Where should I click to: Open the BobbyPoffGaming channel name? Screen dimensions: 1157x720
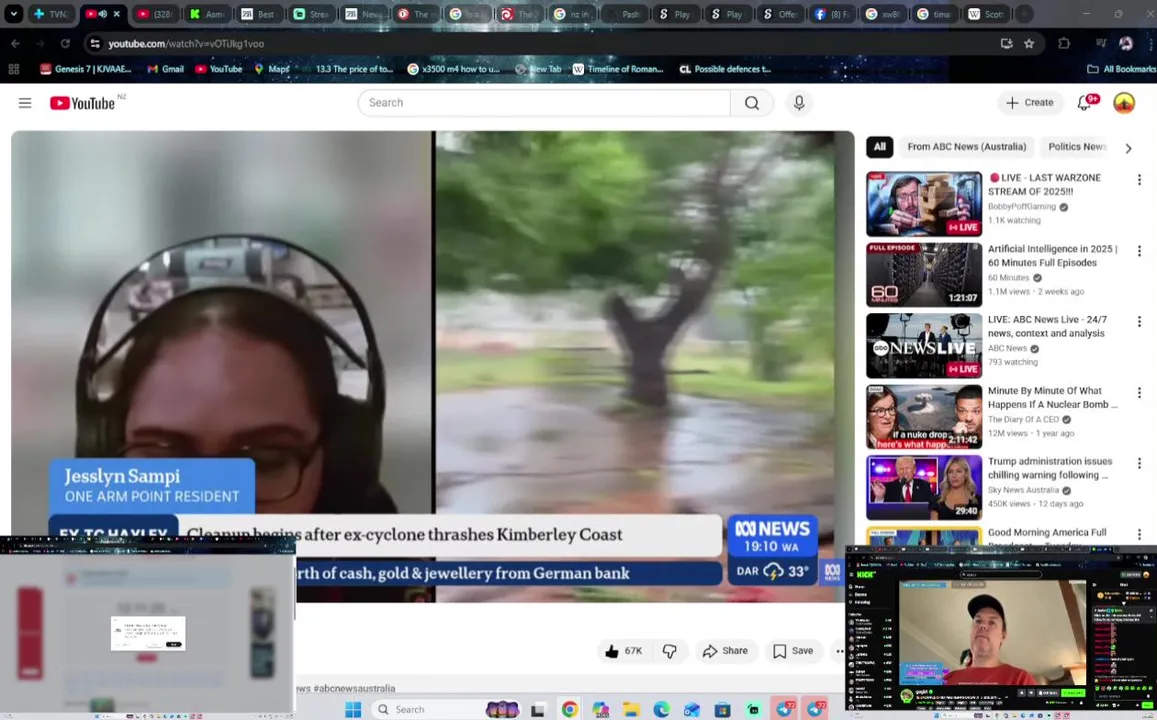coord(1021,207)
